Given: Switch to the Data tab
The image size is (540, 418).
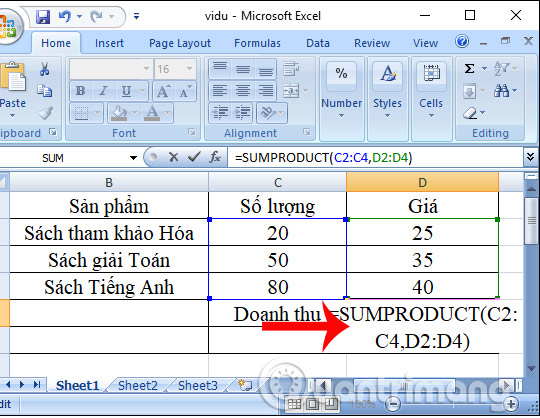Looking at the screenshot, I should 318,43.
